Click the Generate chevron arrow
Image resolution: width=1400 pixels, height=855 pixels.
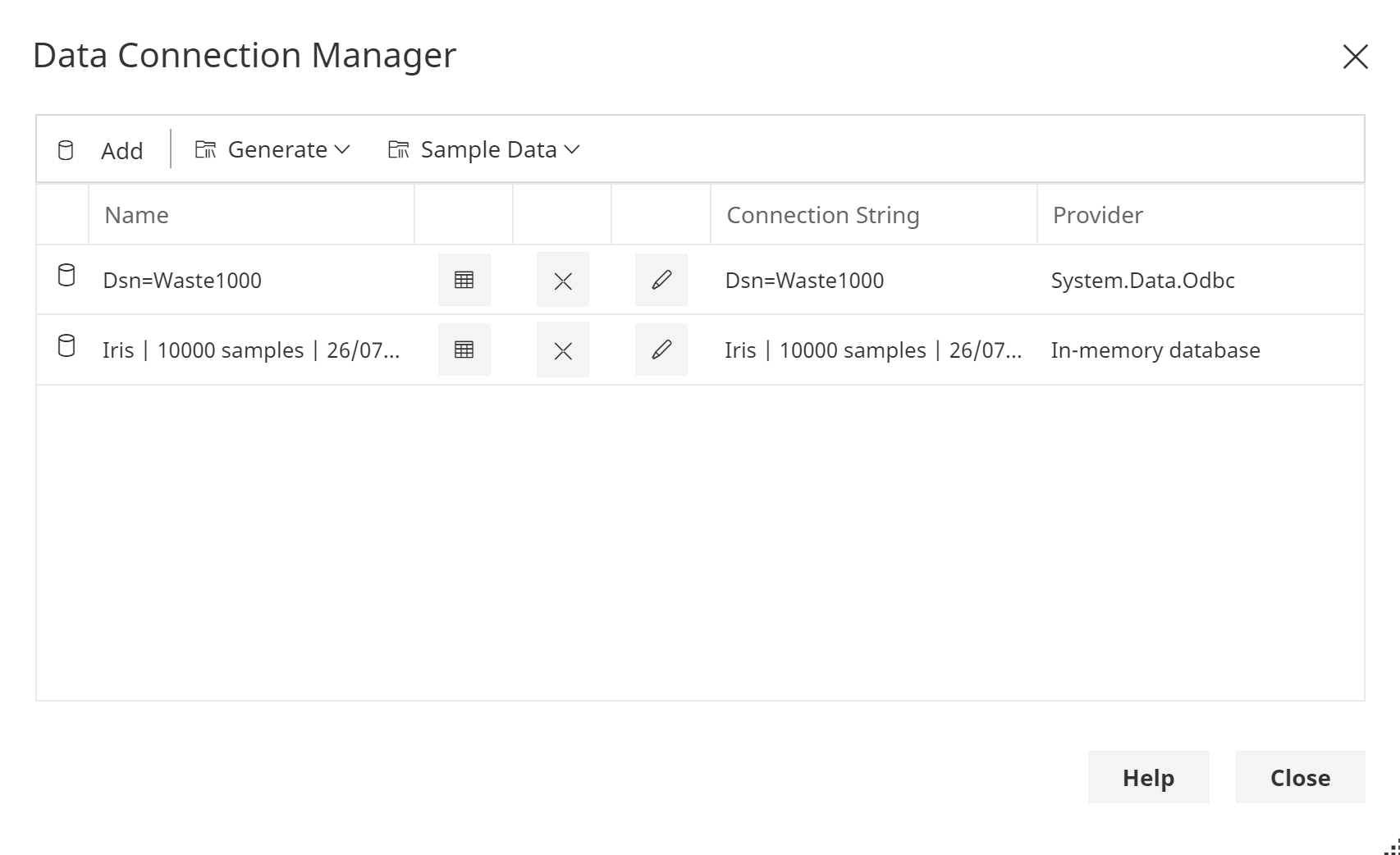click(x=341, y=149)
